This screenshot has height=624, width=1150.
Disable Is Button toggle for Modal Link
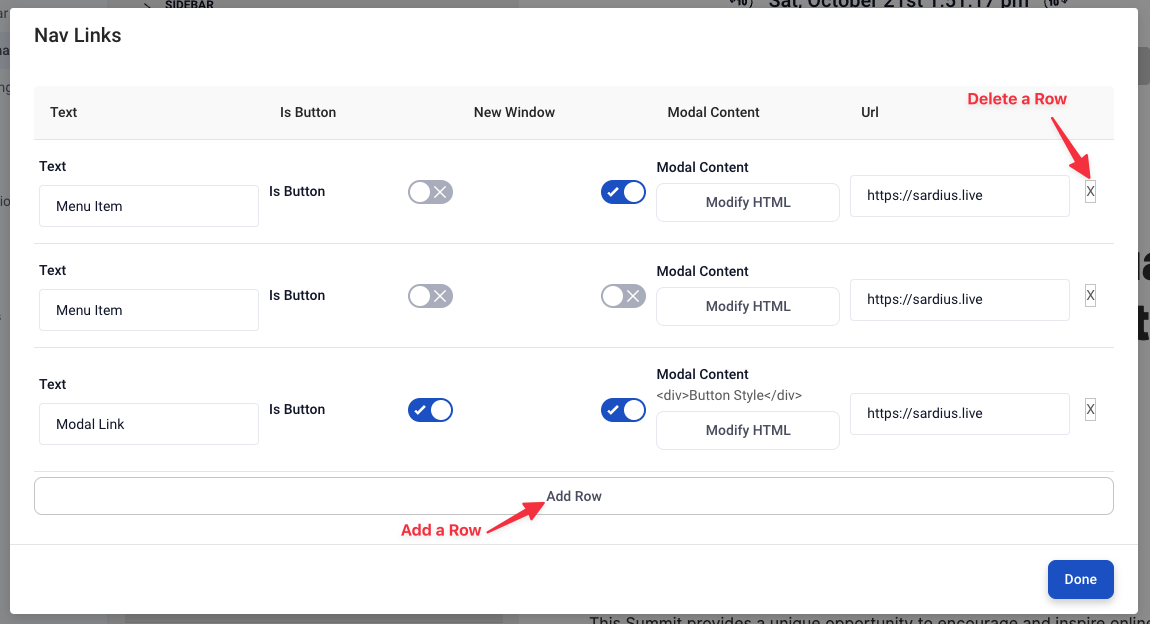(431, 410)
